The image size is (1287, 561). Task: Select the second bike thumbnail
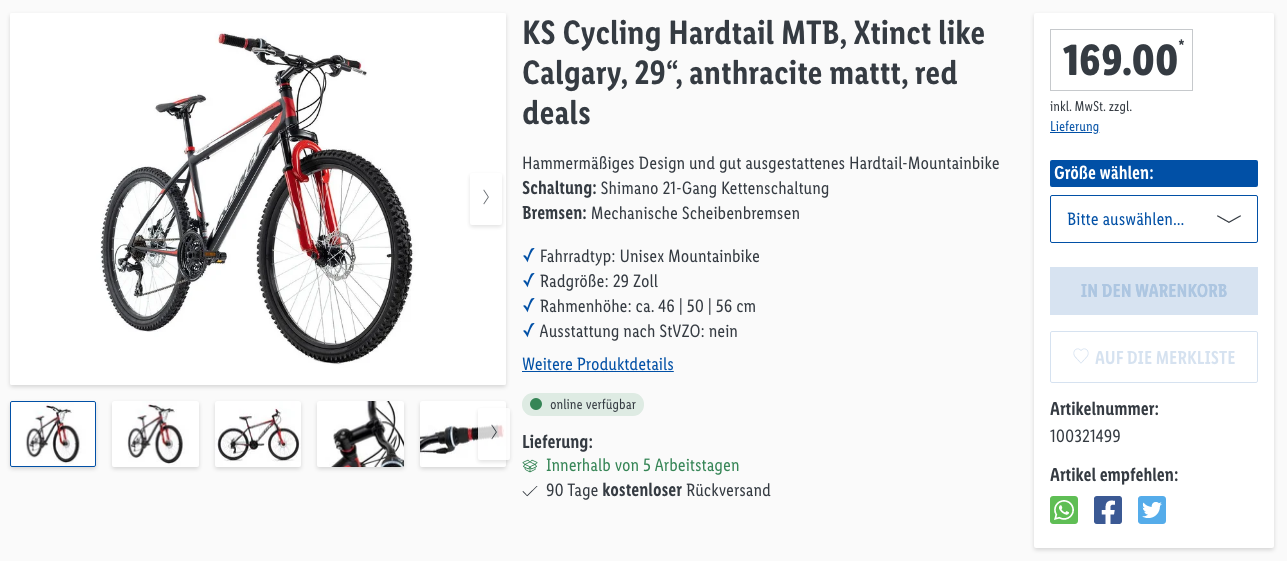pyautogui.click(x=155, y=434)
